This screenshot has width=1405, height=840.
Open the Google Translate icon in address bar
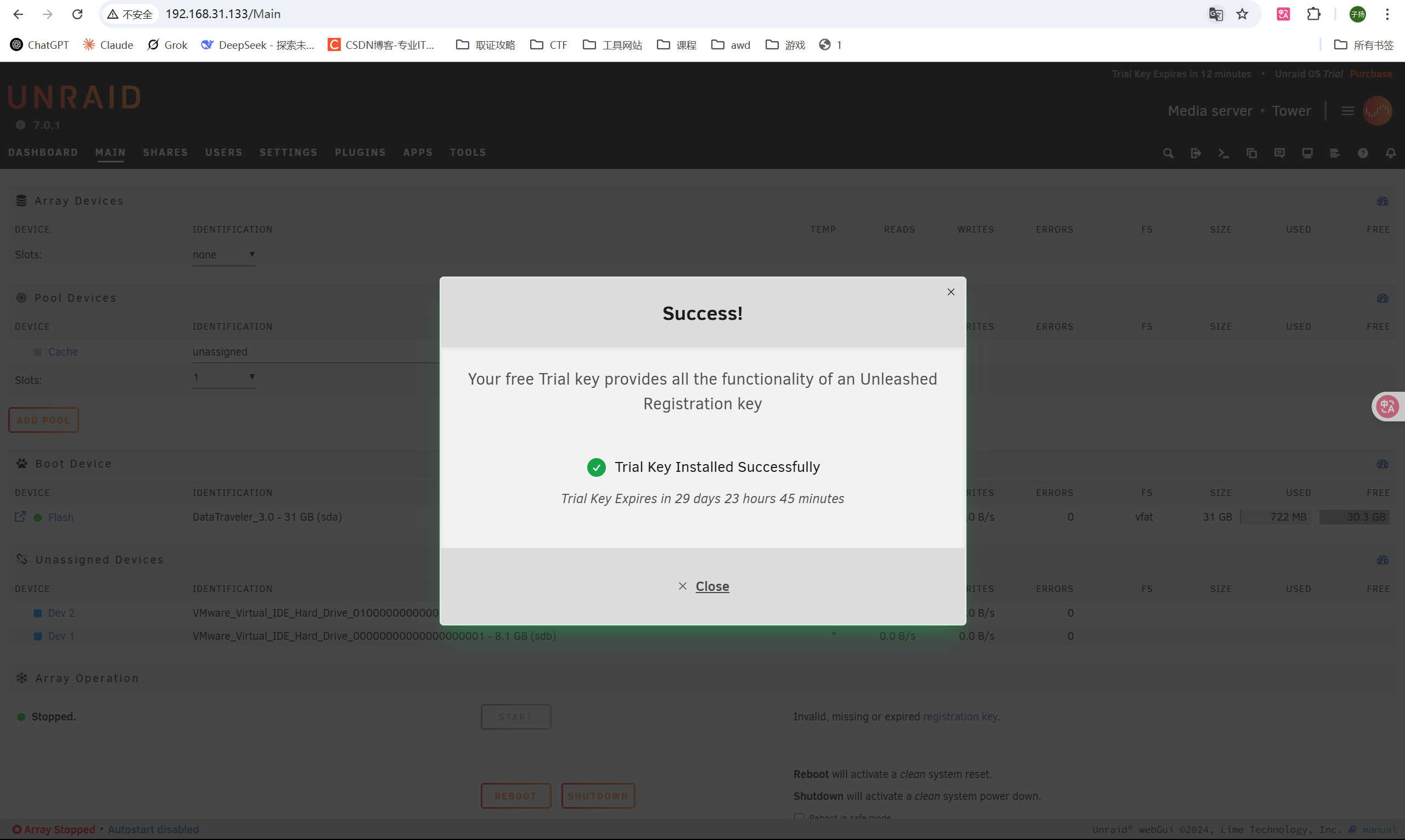pos(1215,14)
